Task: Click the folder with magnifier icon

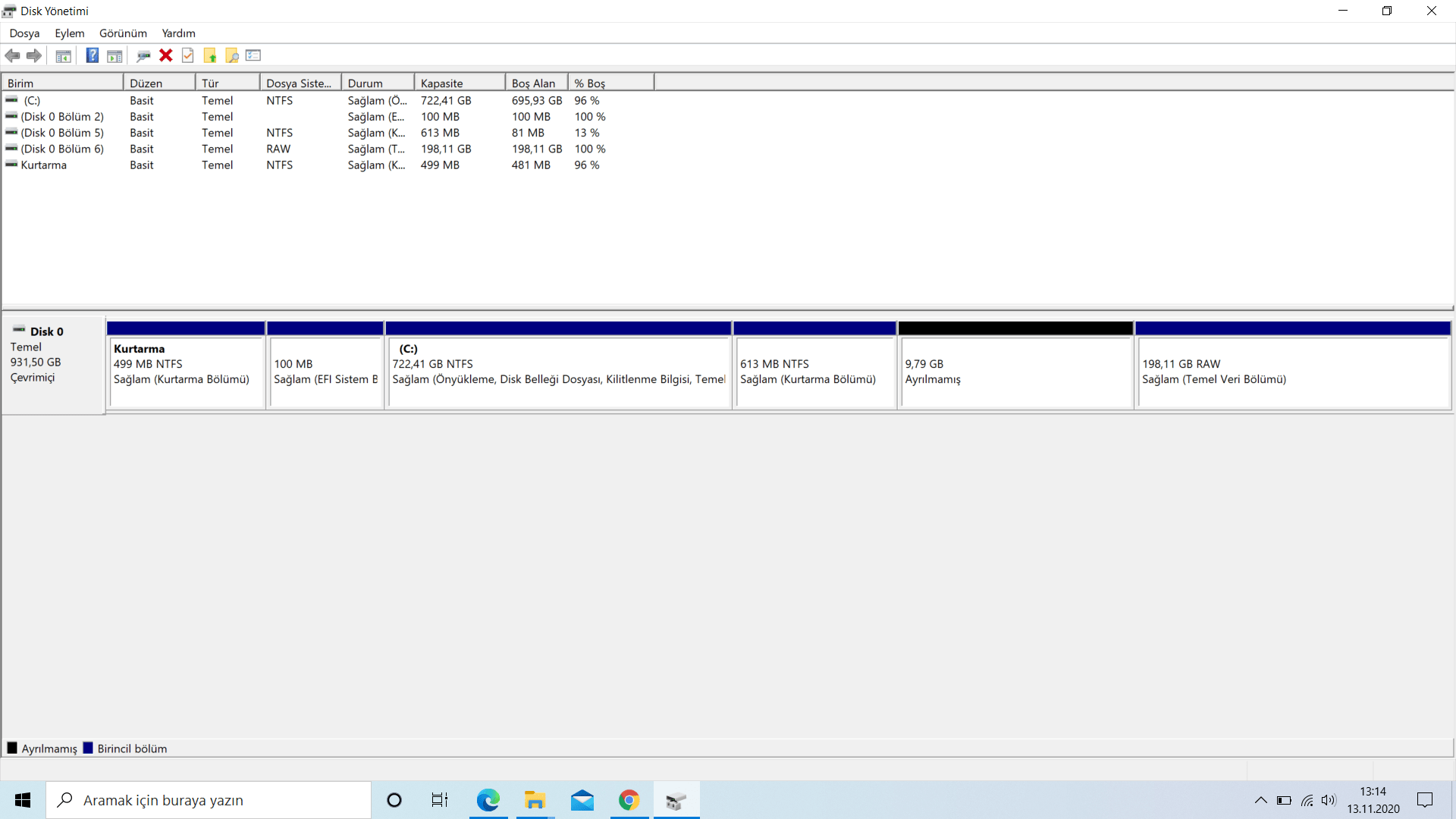Action: (x=232, y=55)
